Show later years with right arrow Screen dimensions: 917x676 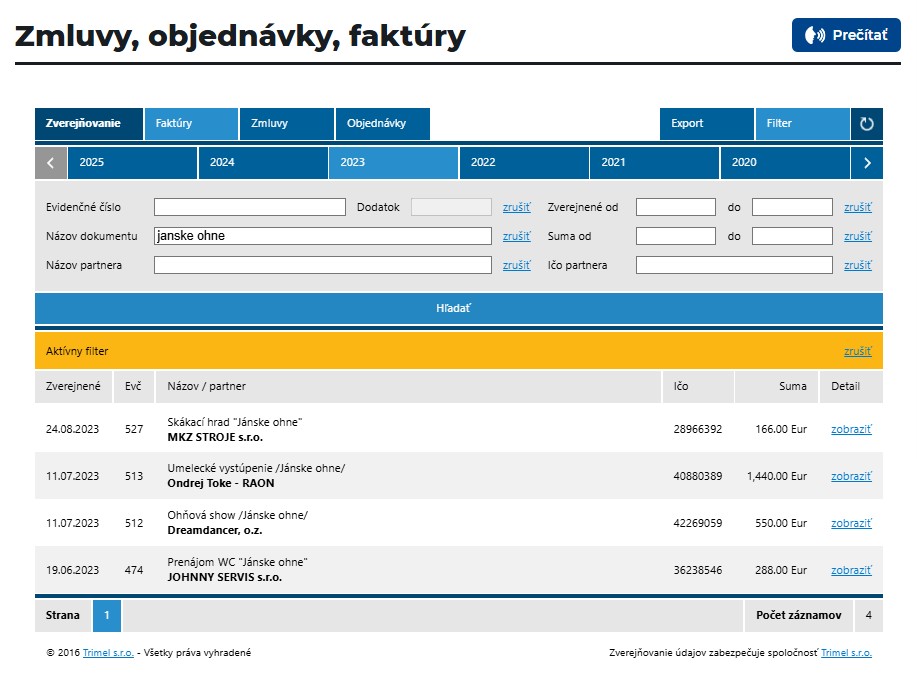tap(867, 163)
